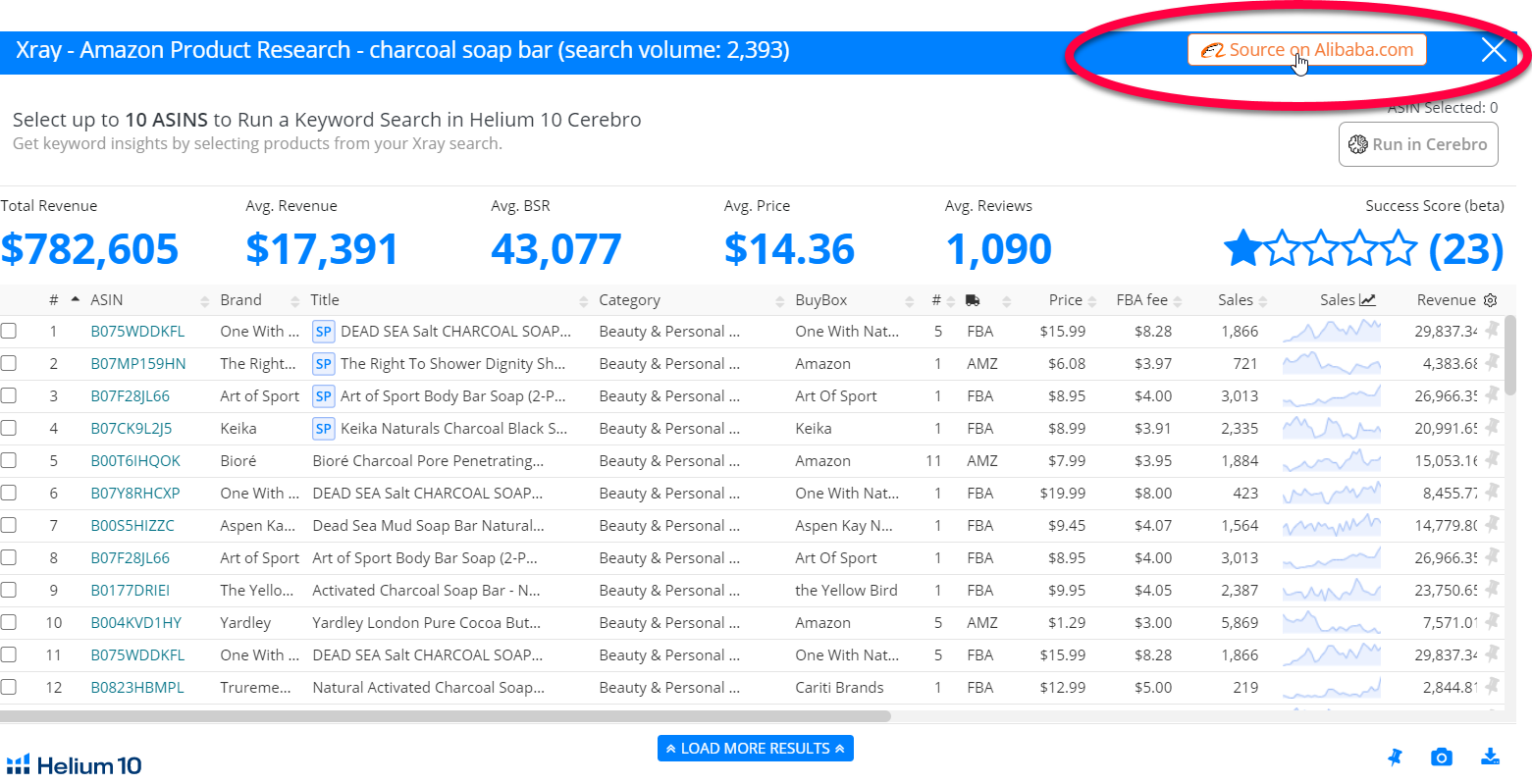The image size is (1532, 784).
Task: Sort the table by FBA fee column
Action: (x=1142, y=300)
